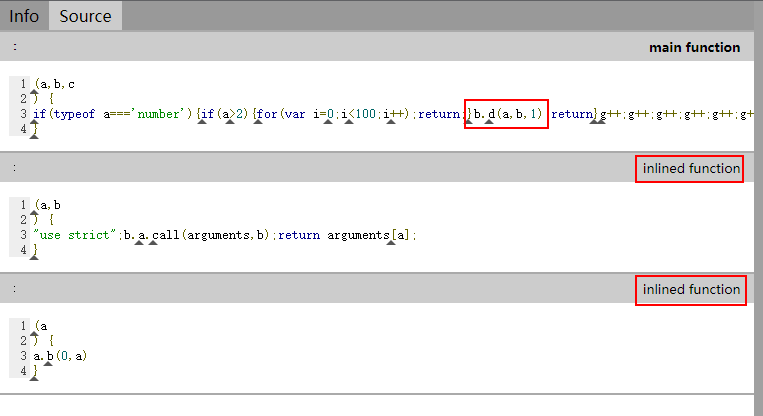Click marker under closing brace before b.d
Image resolution: width=763 pixels, height=416 pixels.
point(468,122)
